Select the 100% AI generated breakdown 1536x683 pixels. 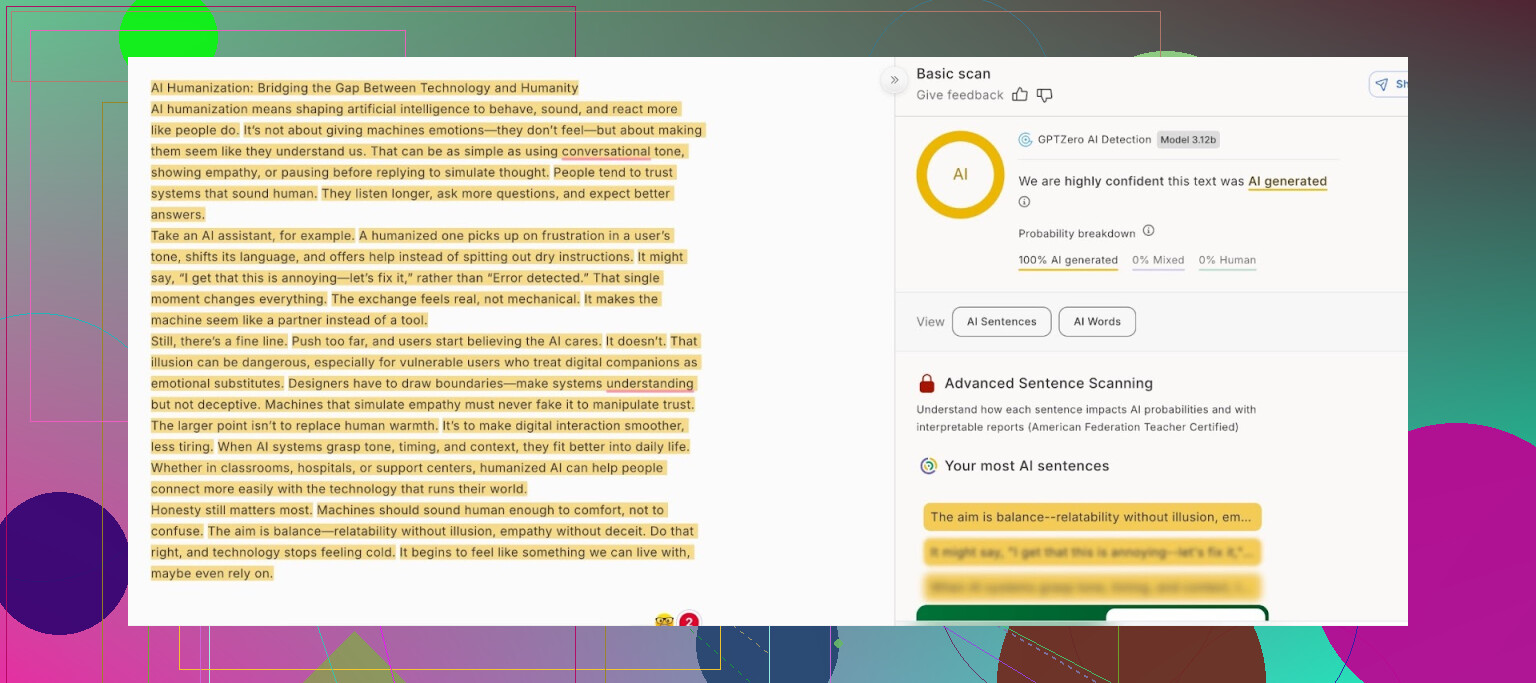[x=1068, y=260]
